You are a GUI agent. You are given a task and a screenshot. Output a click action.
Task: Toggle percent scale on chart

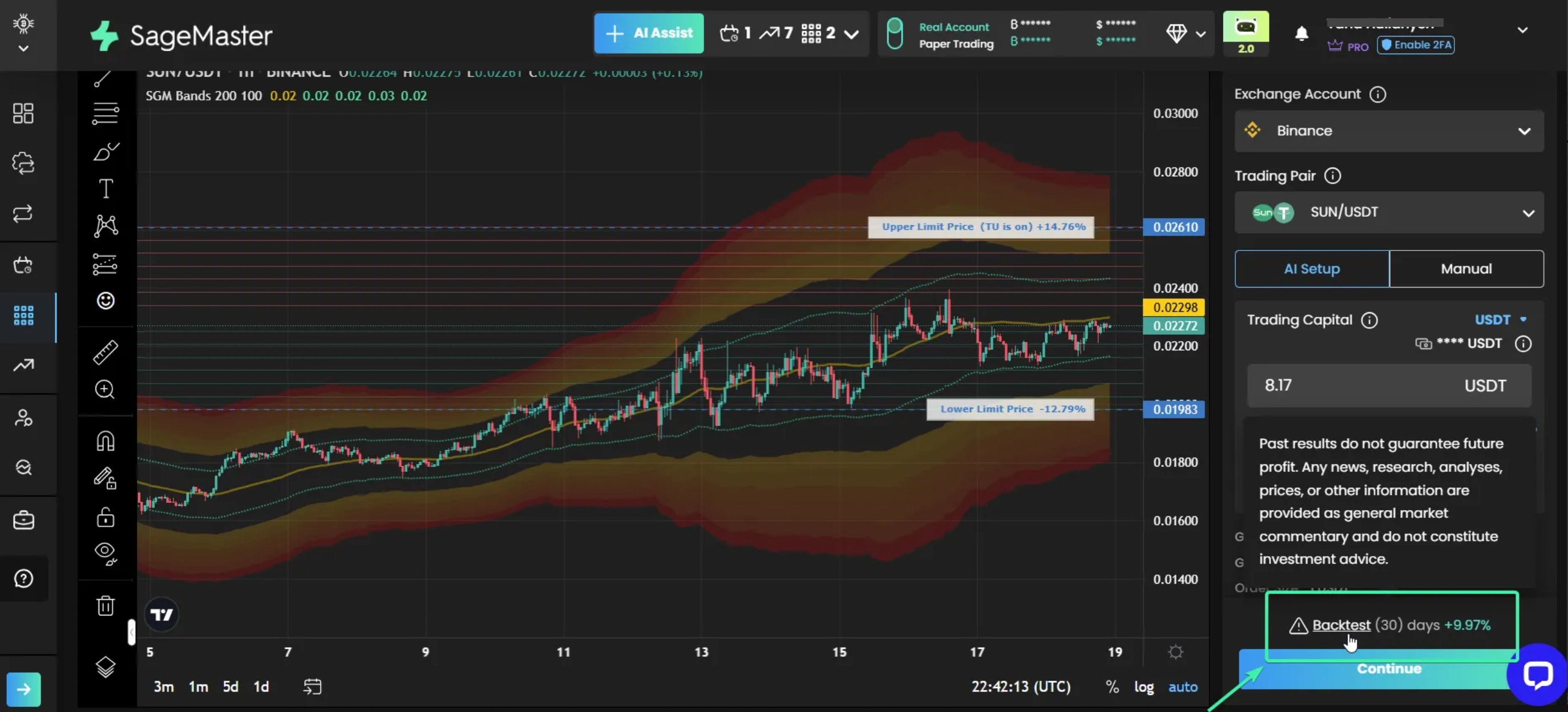click(x=1112, y=686)
